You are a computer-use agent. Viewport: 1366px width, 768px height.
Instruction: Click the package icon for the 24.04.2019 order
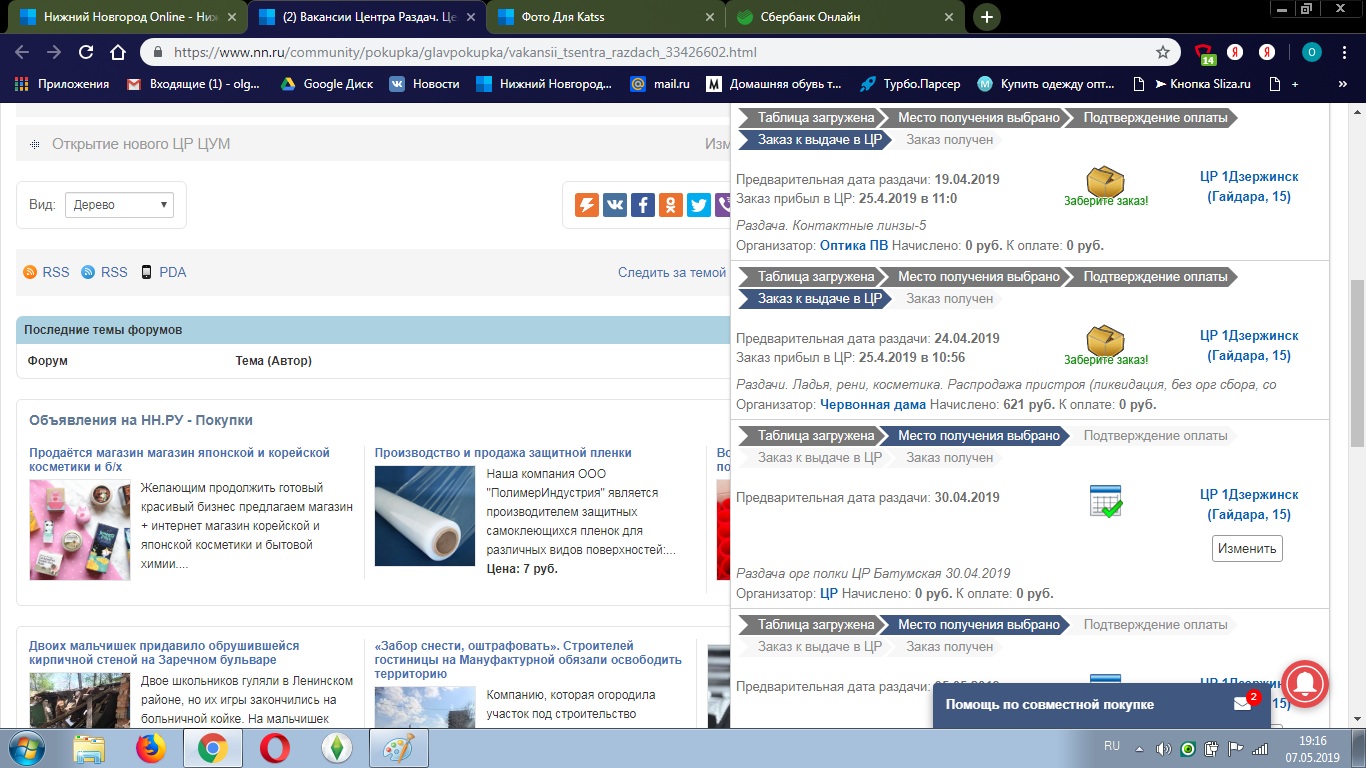(1105, 339)
